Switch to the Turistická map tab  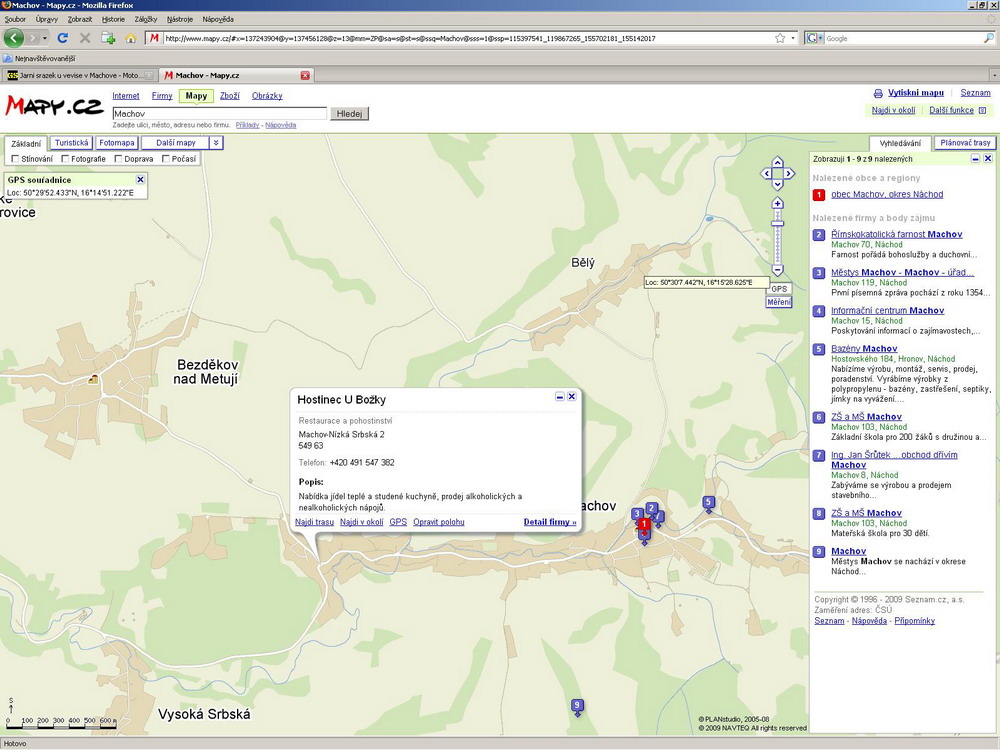tap(72, 143)
